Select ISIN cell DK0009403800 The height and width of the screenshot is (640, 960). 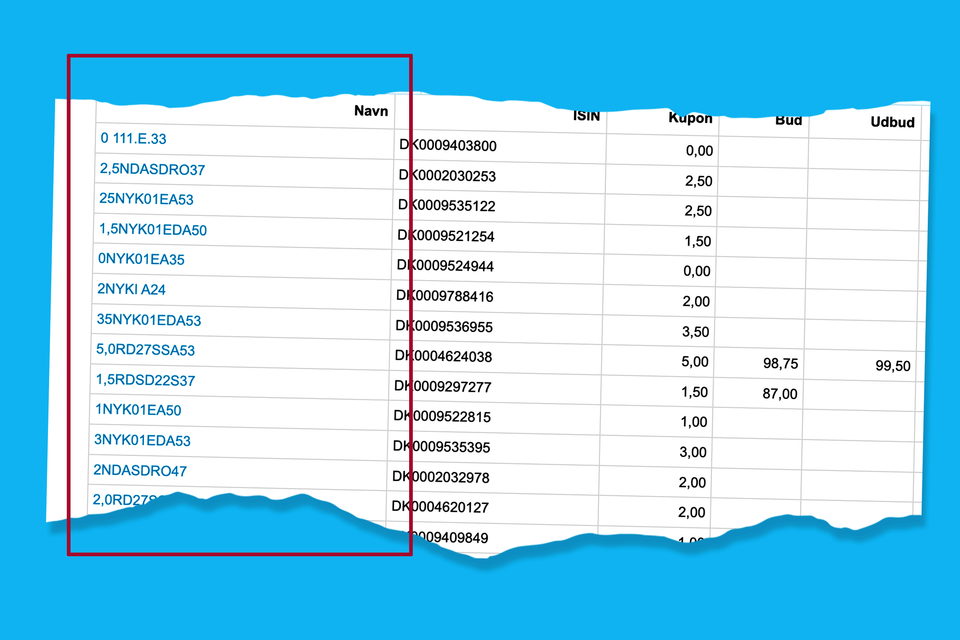(x=449, y=146)
